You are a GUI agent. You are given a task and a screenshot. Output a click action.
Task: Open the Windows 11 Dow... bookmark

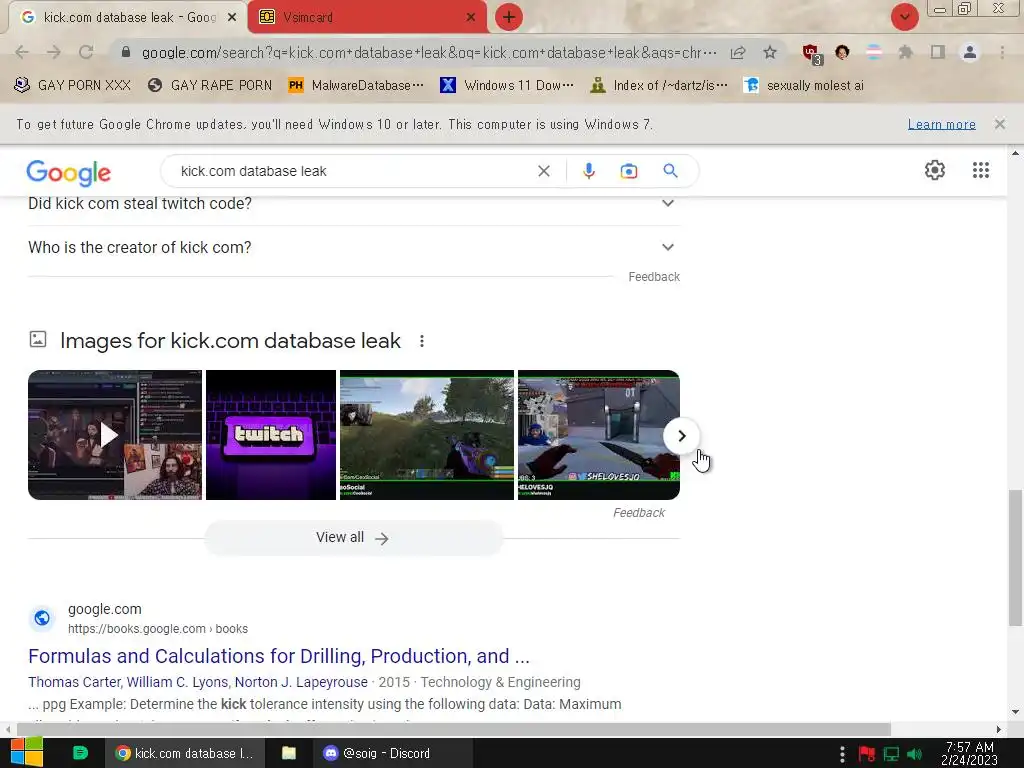click(507, 86)
